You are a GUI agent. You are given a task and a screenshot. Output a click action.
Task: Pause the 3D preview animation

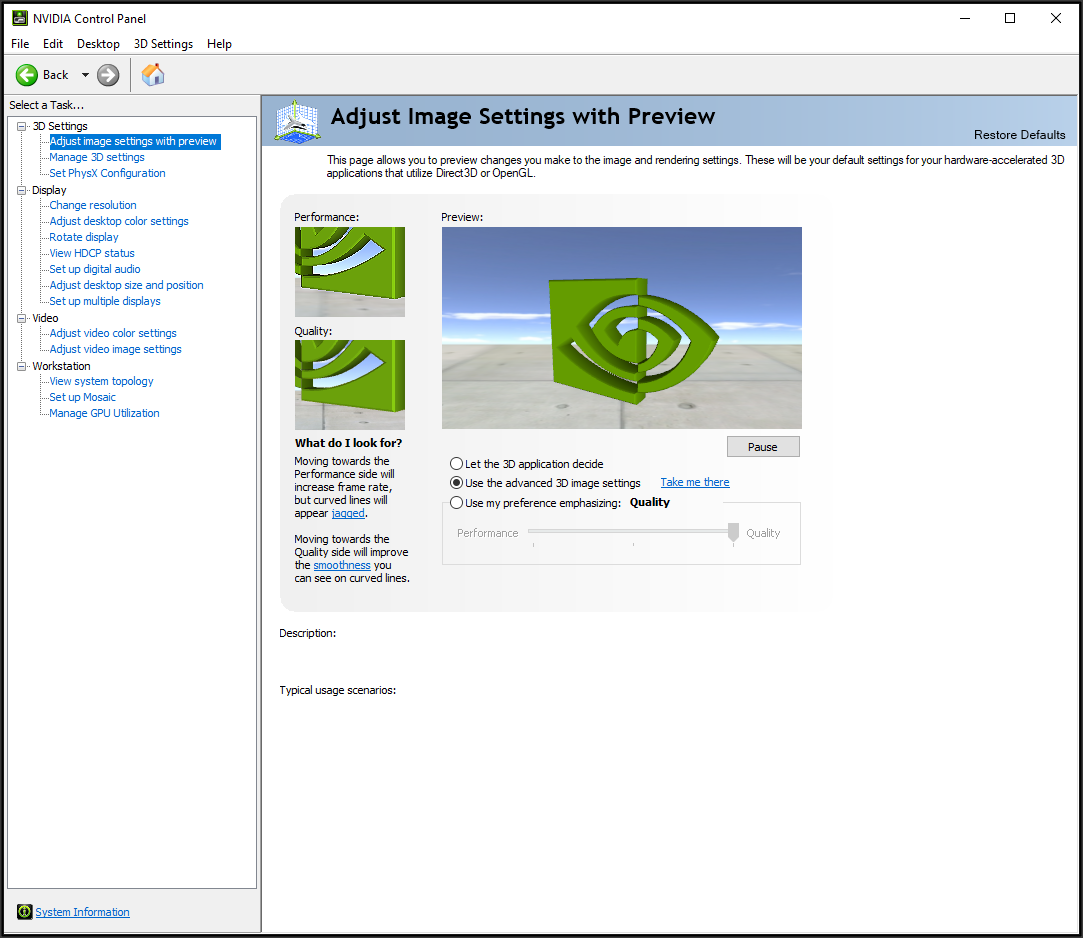pos(762,447)
